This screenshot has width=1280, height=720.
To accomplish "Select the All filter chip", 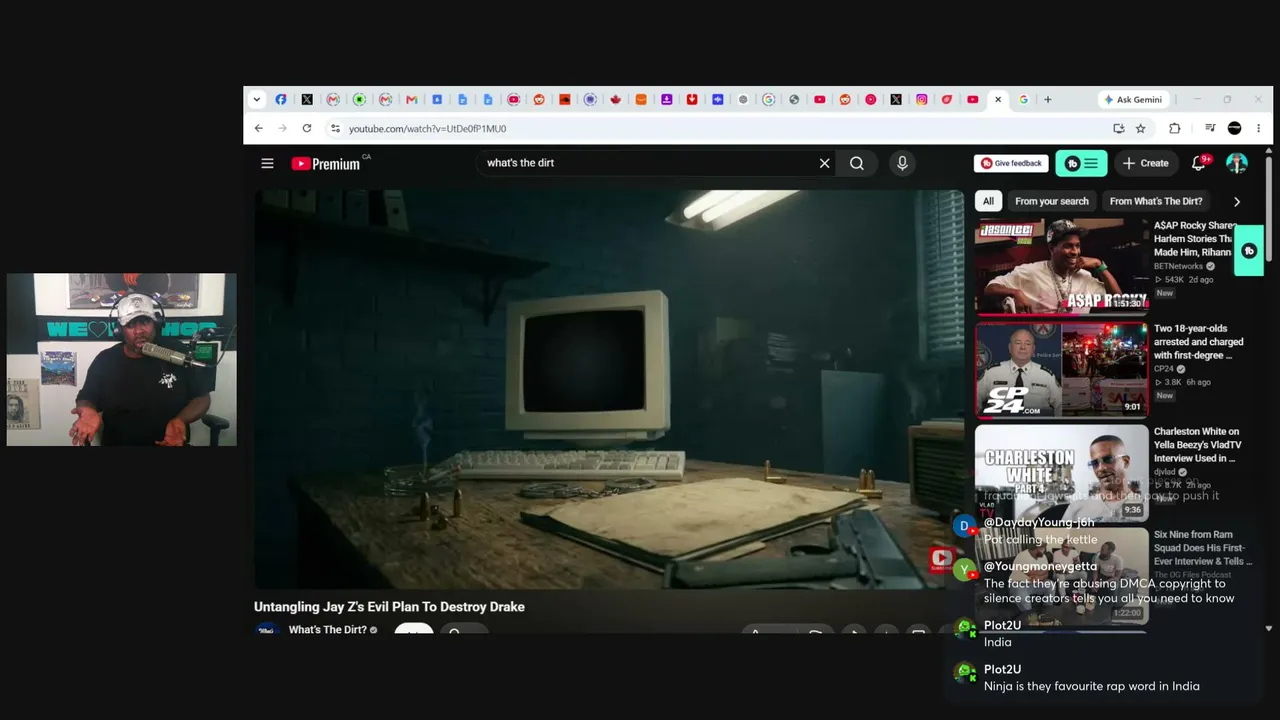I will [x=988, y=201].
